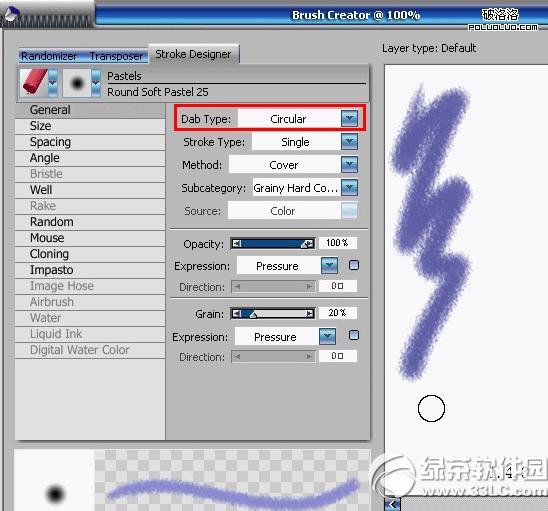The image size is (548, 511).
Task: Select the Size settings section
Action: [x=90, y=126]
